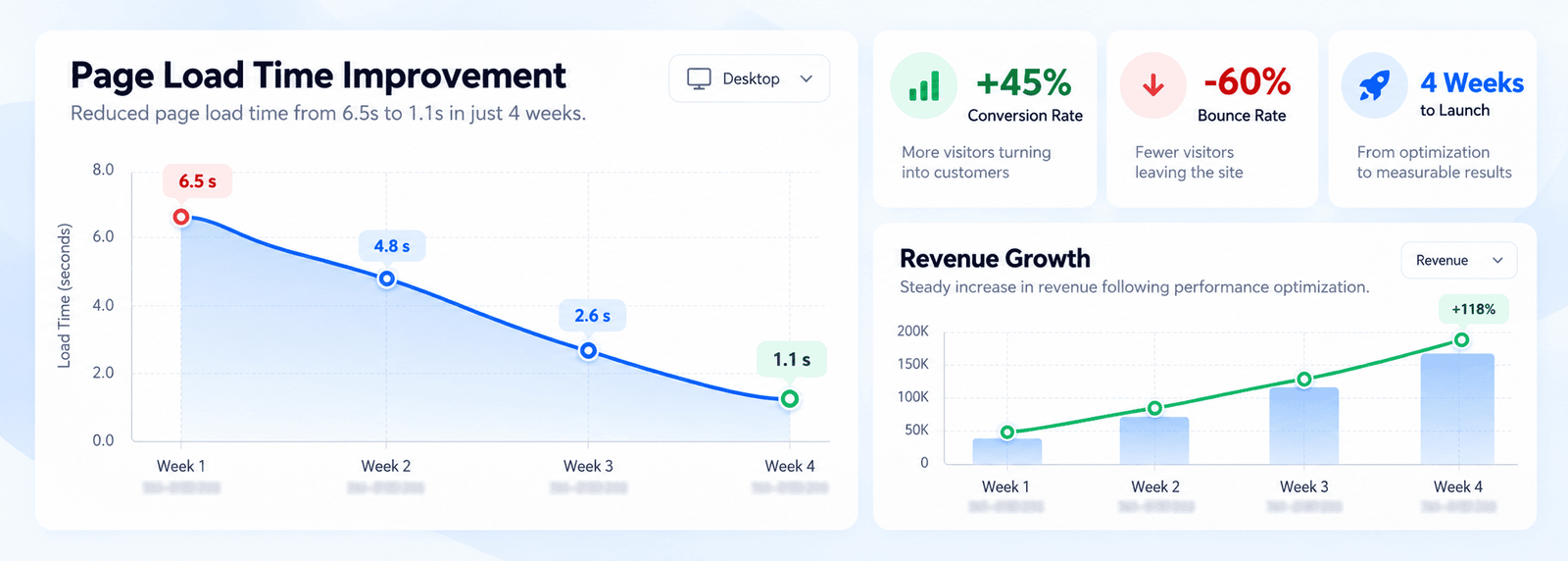
Task: Click the chevron in the Revenue dropdown
Action: tap(1497, 260)
